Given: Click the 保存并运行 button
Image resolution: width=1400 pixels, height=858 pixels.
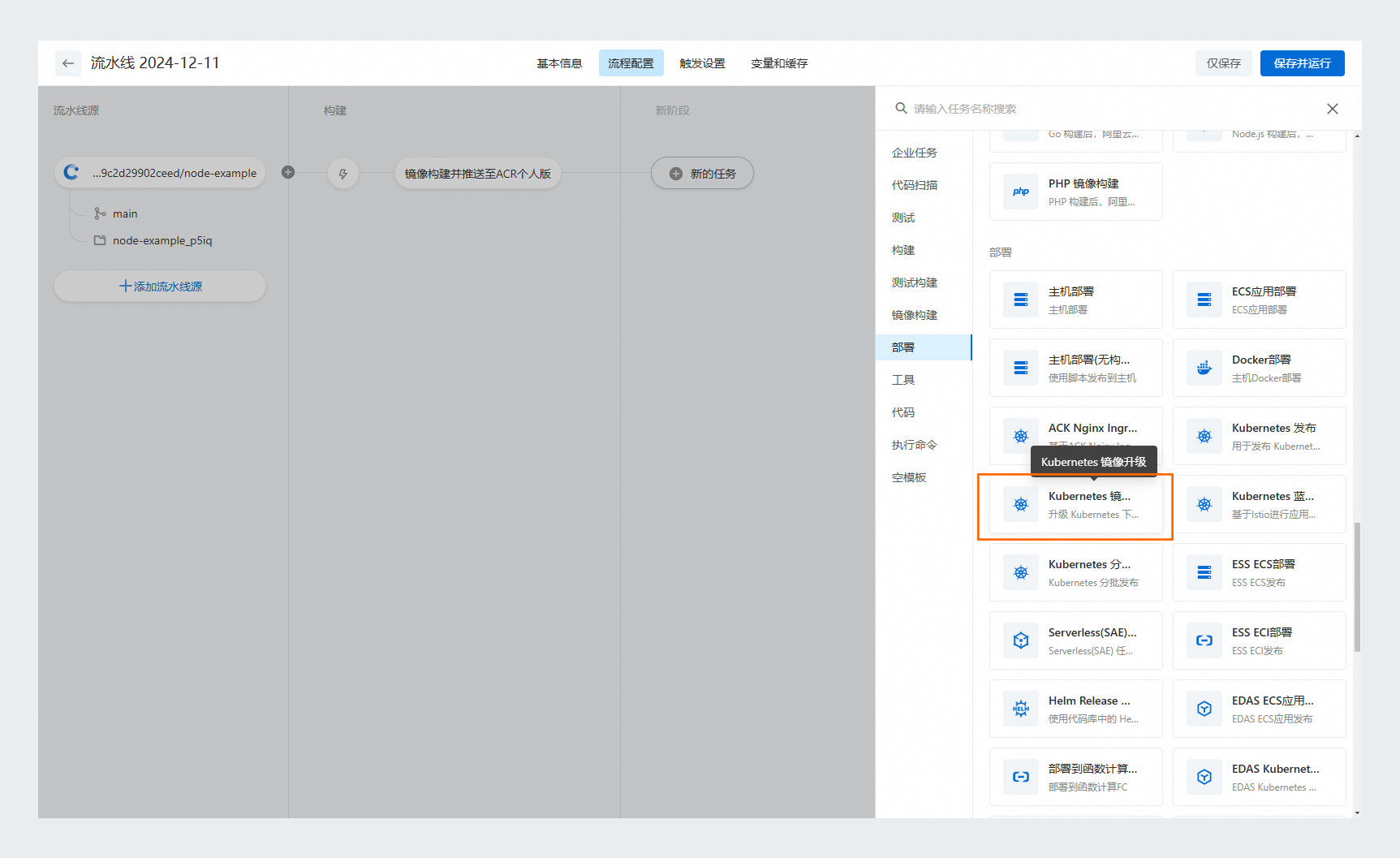Looking at the screenshot, I should coord(1302,63).
